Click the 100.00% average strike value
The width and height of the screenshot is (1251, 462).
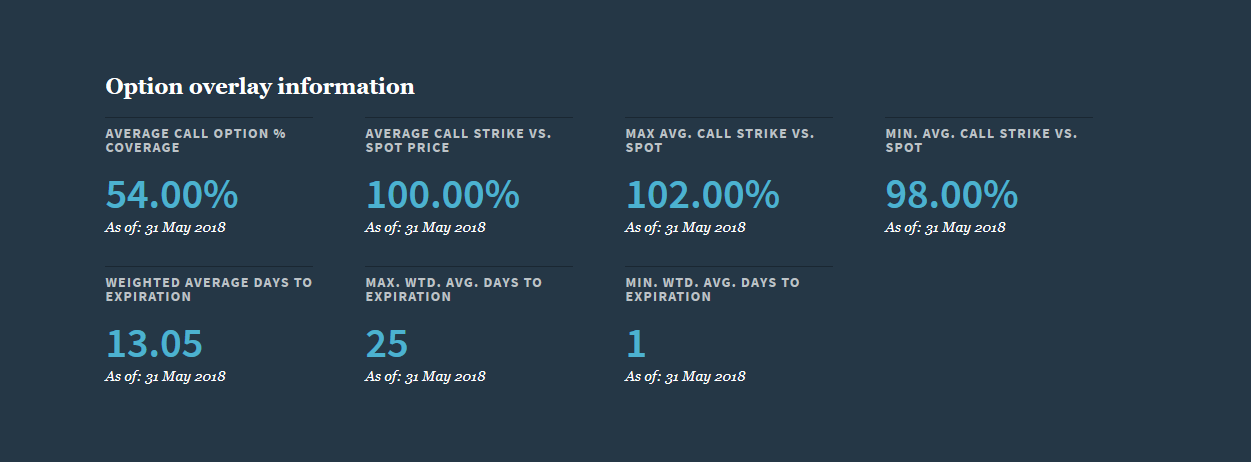click(x=442, y=194)
